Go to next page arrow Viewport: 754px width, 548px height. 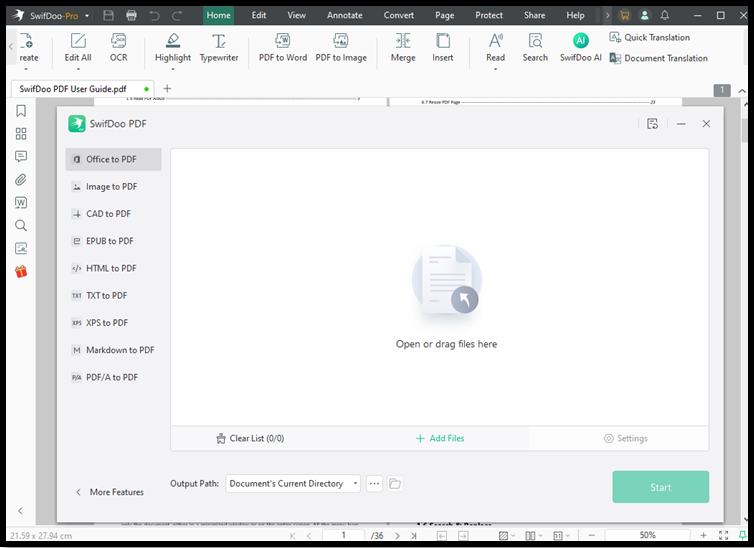click(397, 536)
